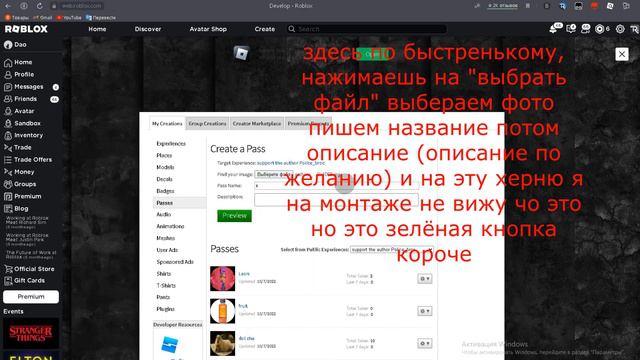Click Create in the top navigation
640x360 pixels.
264,29
